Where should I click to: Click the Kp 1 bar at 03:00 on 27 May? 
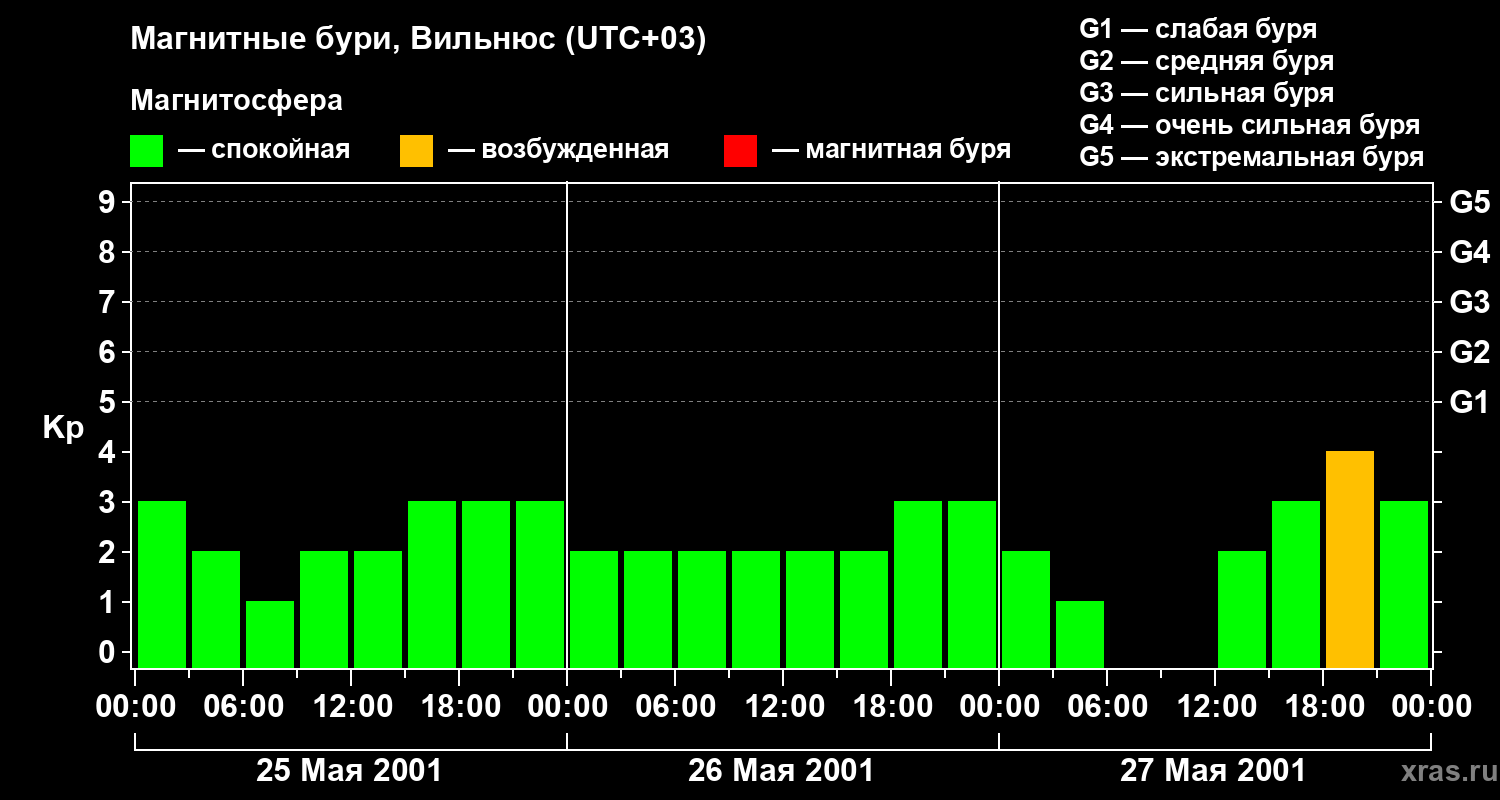[x=1080, y=635]
